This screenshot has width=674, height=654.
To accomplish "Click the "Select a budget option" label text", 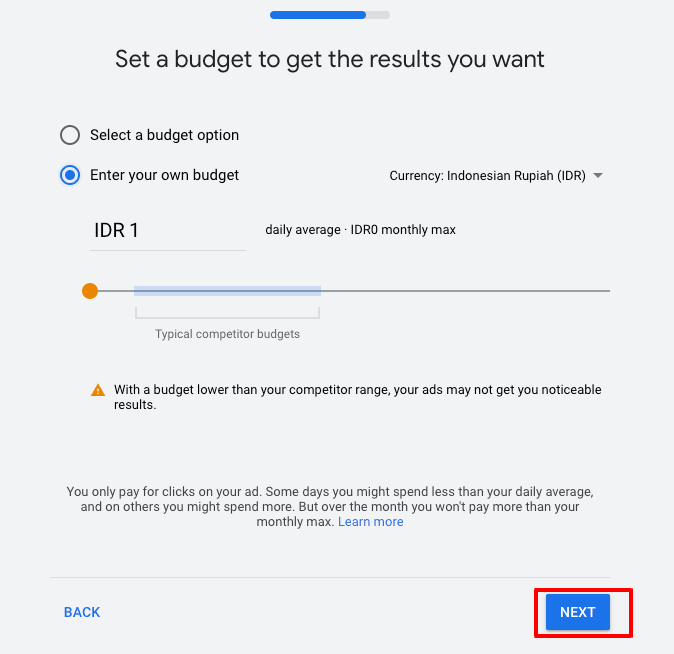I will (164, 135).
